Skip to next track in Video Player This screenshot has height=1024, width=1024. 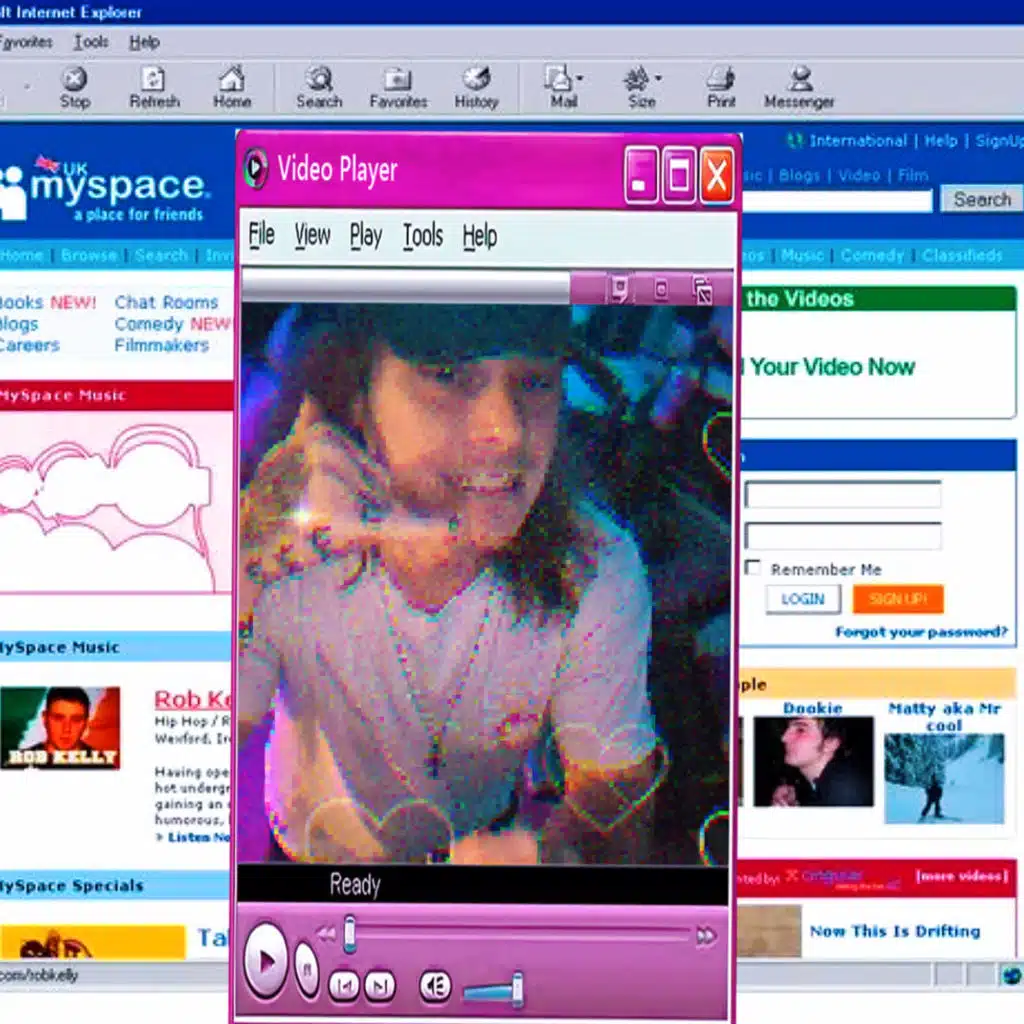pyautogui.click(x=379, y=985)
